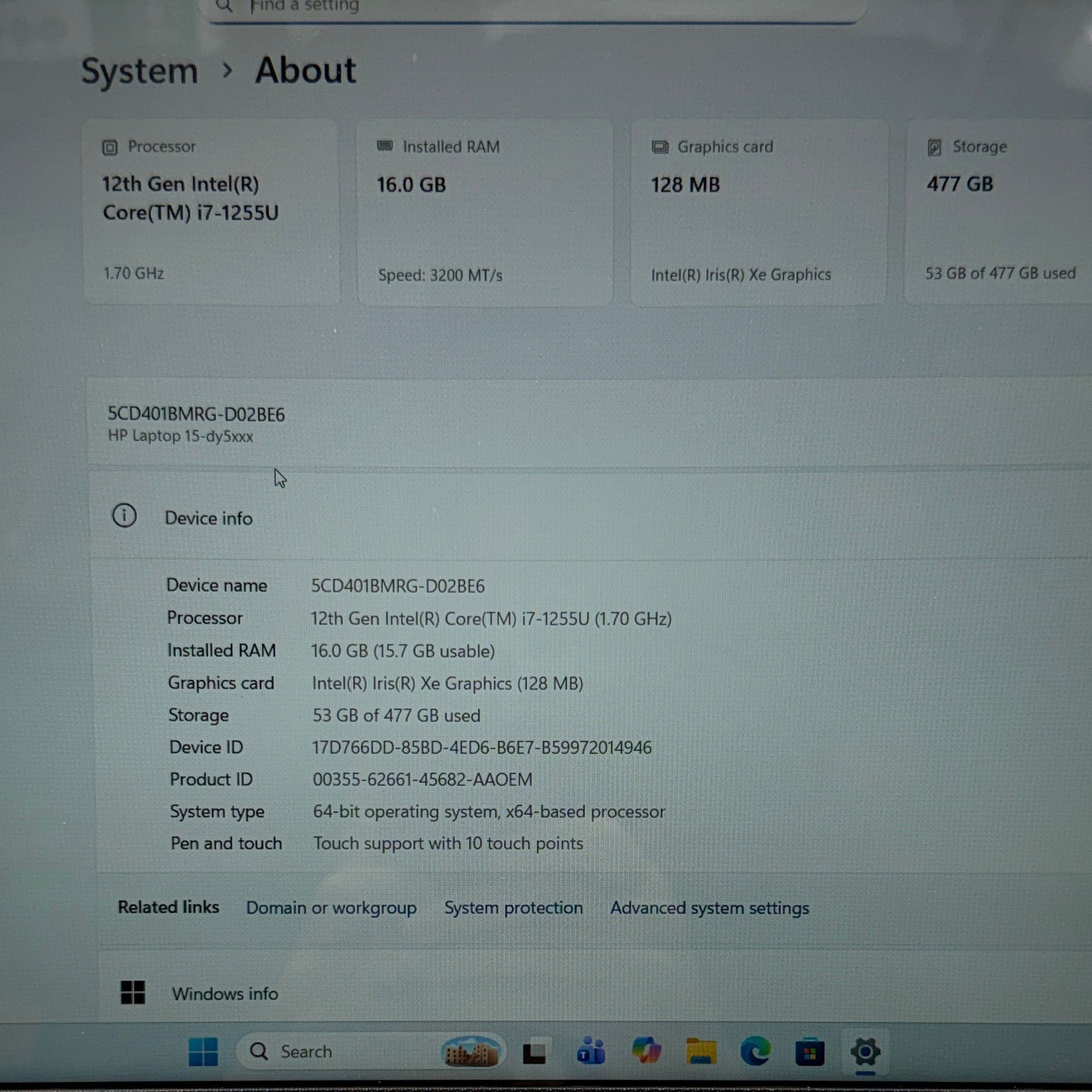The width and height of the screenshot is (1092, 1092).
Task: Click the '1.70 GHz' text on Processor card
Action: [x=133, y=274]
